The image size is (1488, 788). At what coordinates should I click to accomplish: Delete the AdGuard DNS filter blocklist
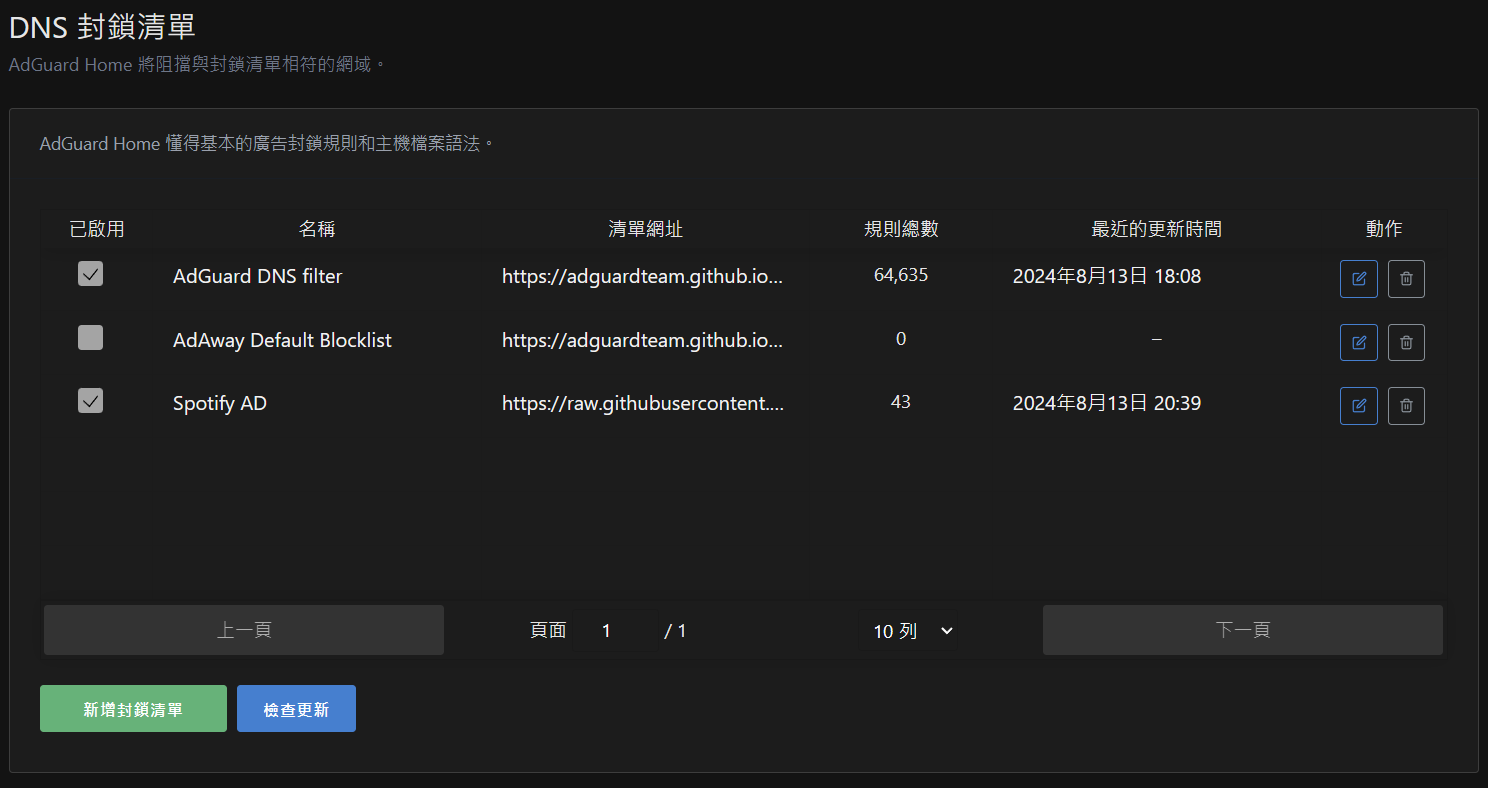point(1406,278)
